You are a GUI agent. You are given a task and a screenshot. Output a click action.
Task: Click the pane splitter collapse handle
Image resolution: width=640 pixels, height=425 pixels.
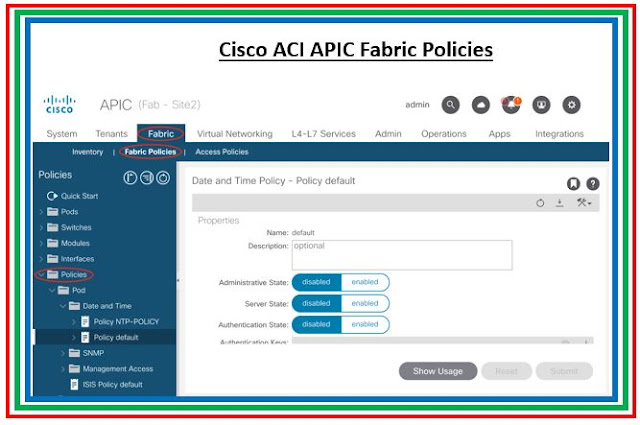coord(178,280)
